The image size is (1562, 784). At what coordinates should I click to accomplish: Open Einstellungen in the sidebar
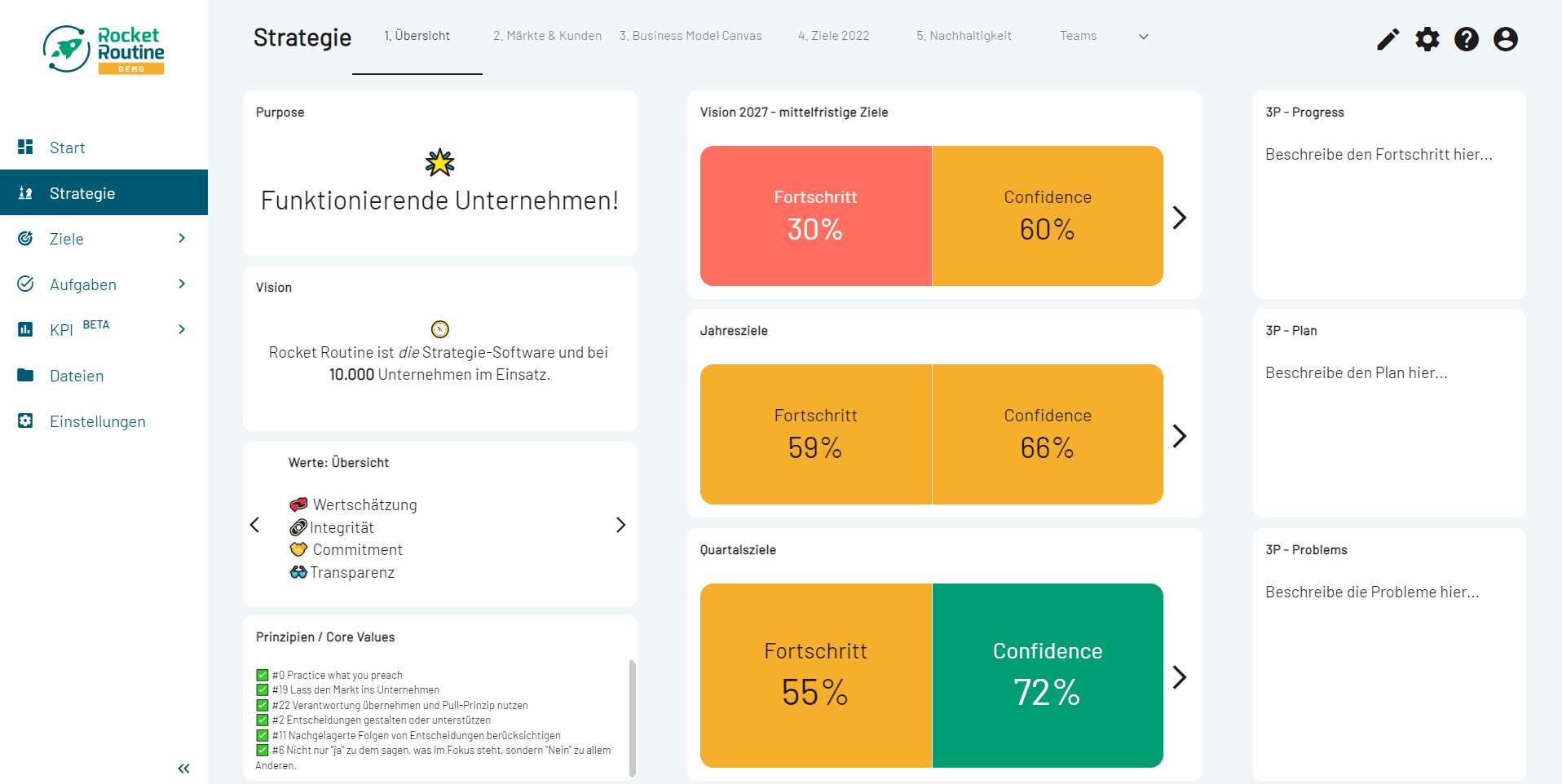[97, 421]
